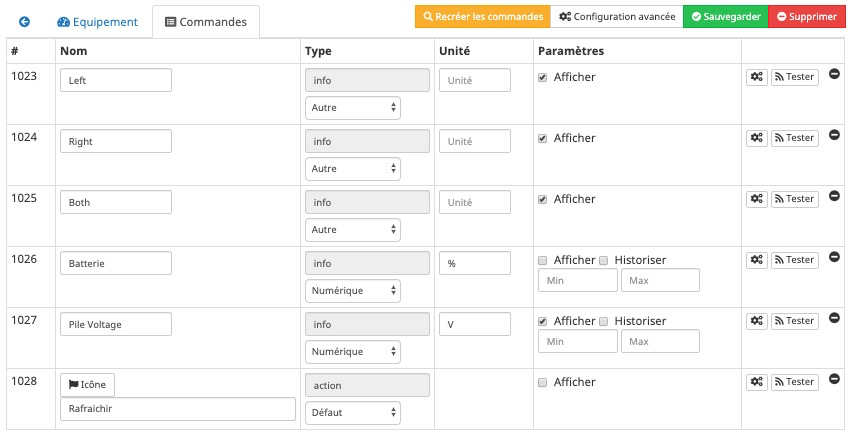Expand the Numérique dropdown for Batterie
The height and width of the screenshot is (434, 849).
click(x=352, y=291)
